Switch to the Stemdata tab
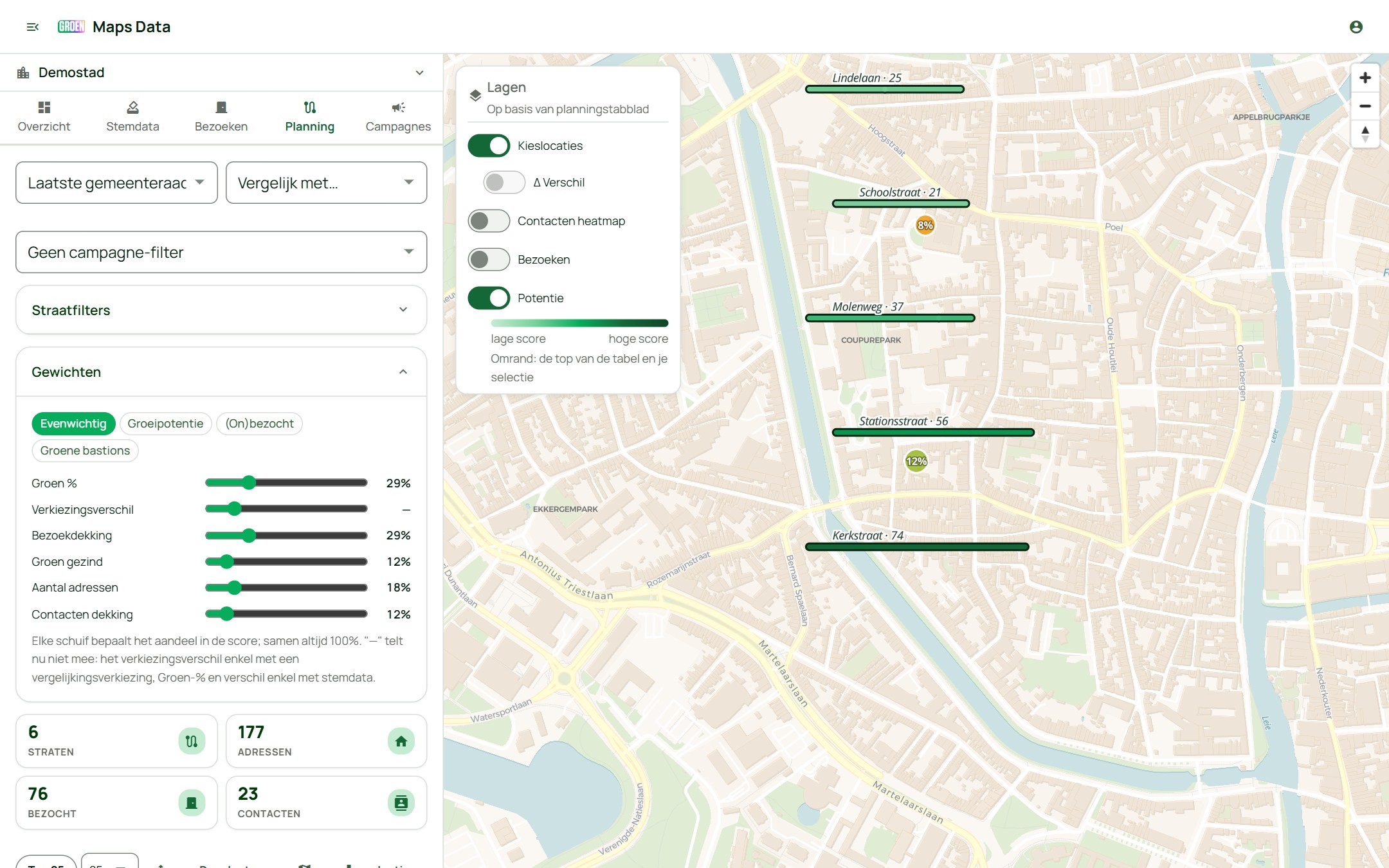Viewport: 1389px width, 868px height. [x=132, y=117]
